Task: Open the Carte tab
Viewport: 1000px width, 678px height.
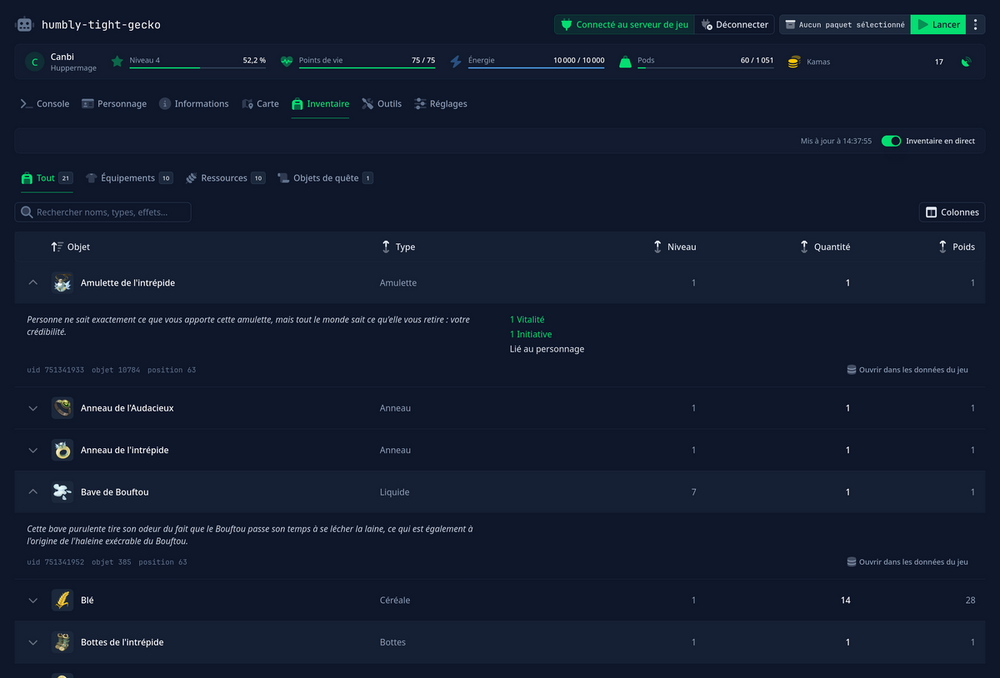Action: [260, 104]
